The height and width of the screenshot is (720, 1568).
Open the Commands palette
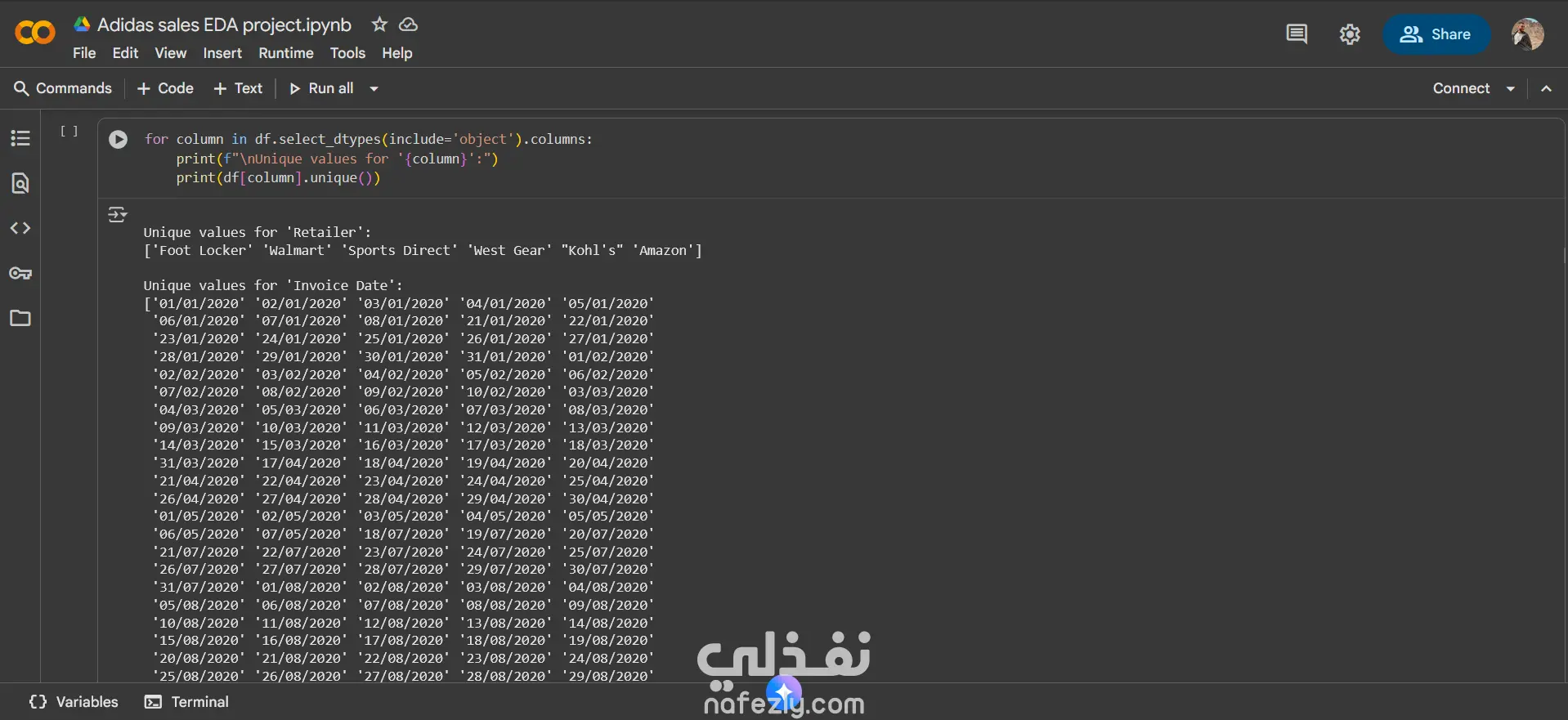tap(63, 88)
